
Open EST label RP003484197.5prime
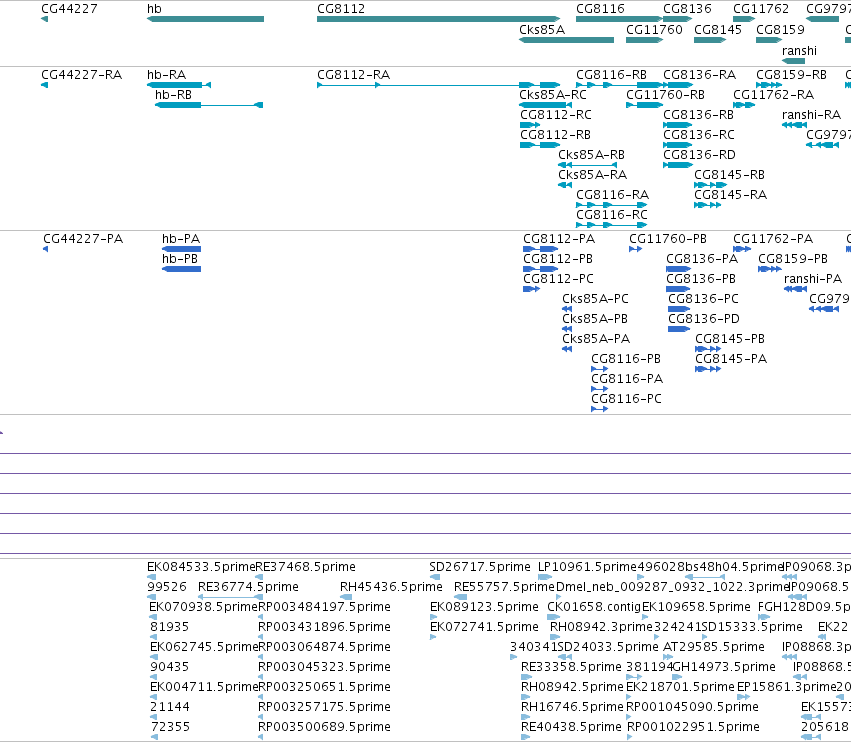[x=325, y=607]
